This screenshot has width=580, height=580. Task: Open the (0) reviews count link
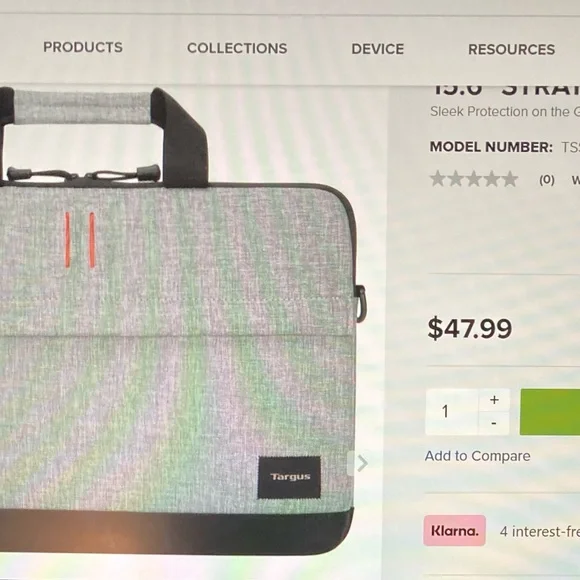547,180
